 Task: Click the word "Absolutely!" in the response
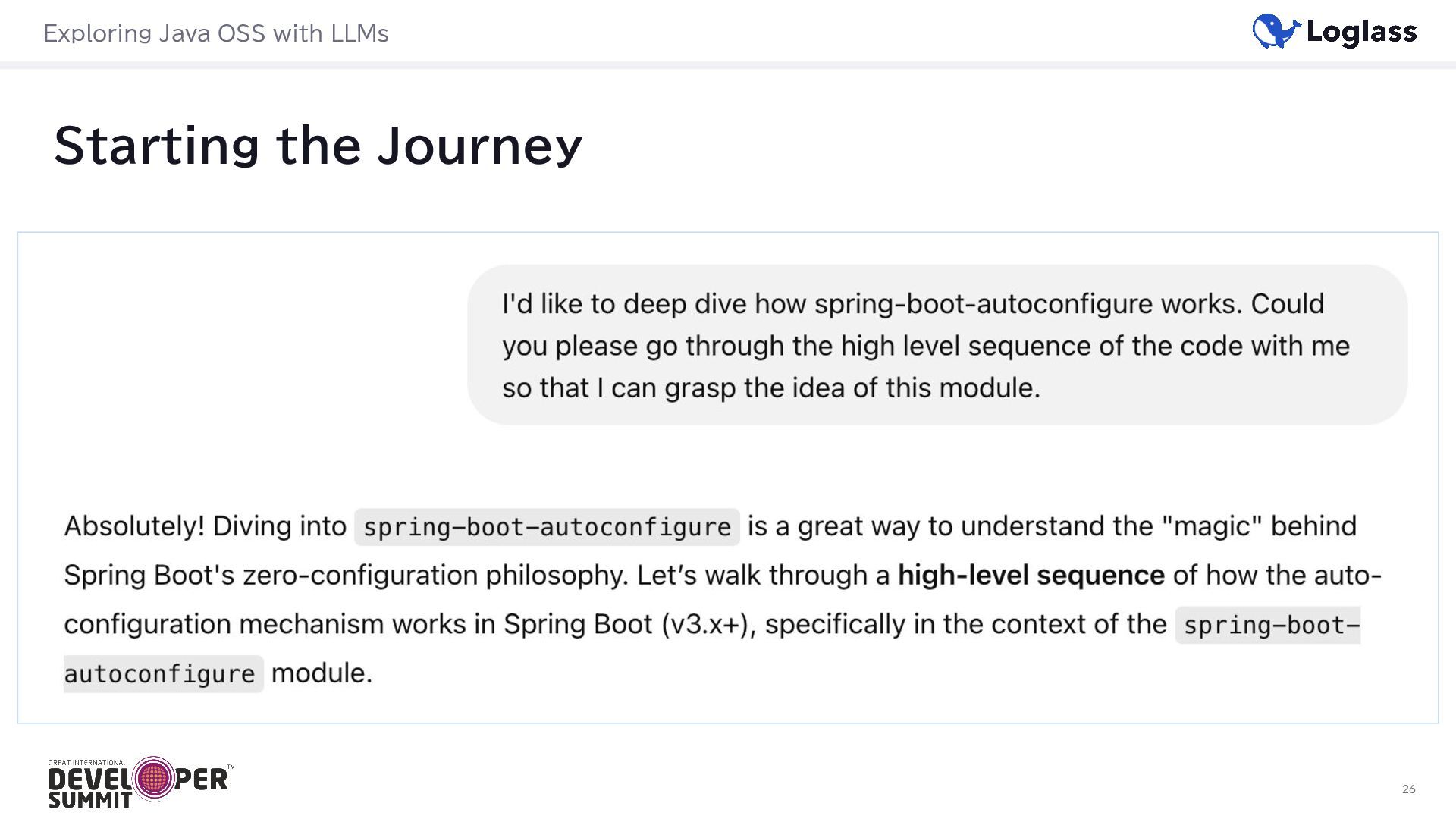pos(134,526)
